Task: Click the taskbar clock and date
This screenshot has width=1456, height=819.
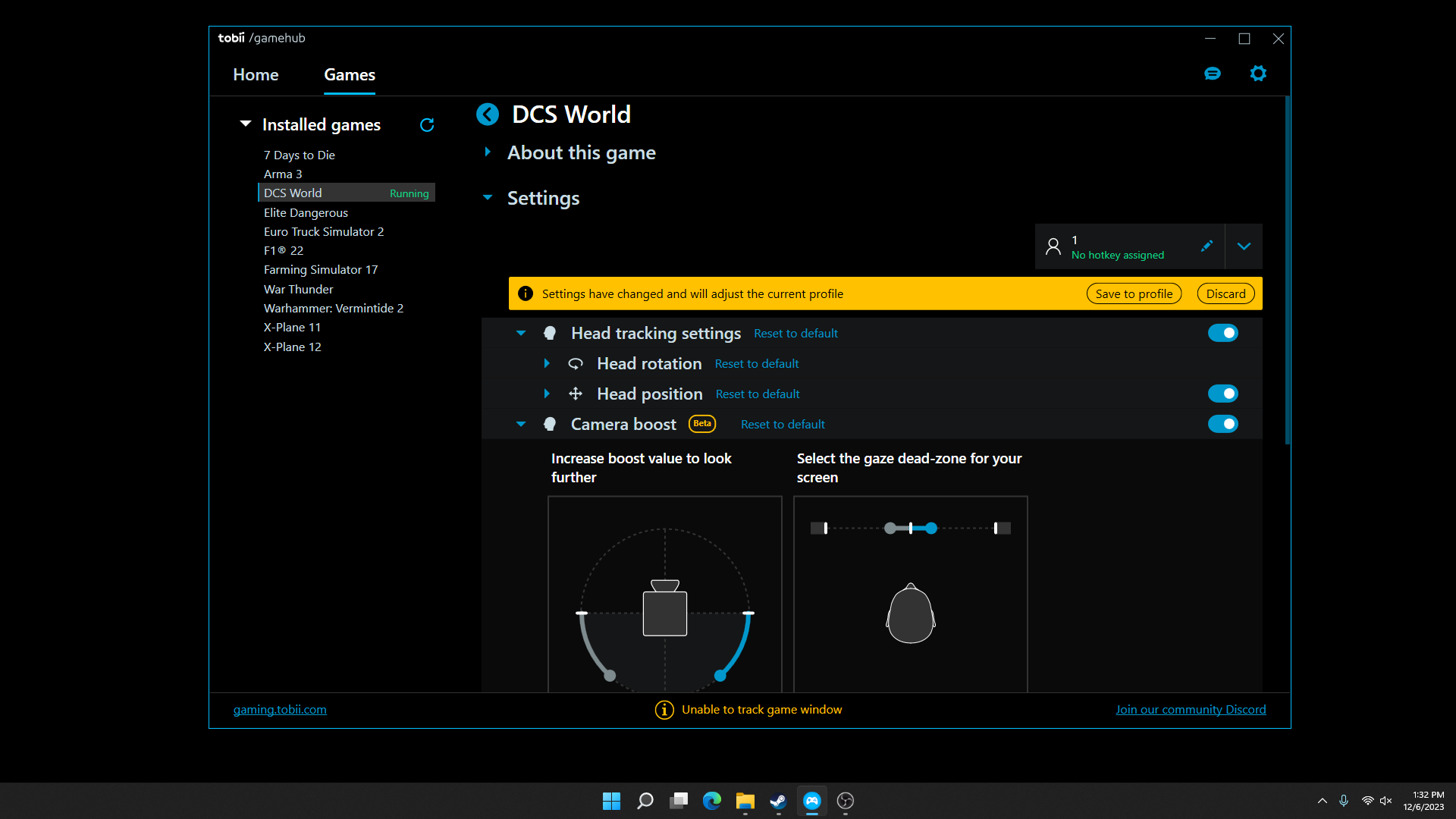Action: [1423, 801]
